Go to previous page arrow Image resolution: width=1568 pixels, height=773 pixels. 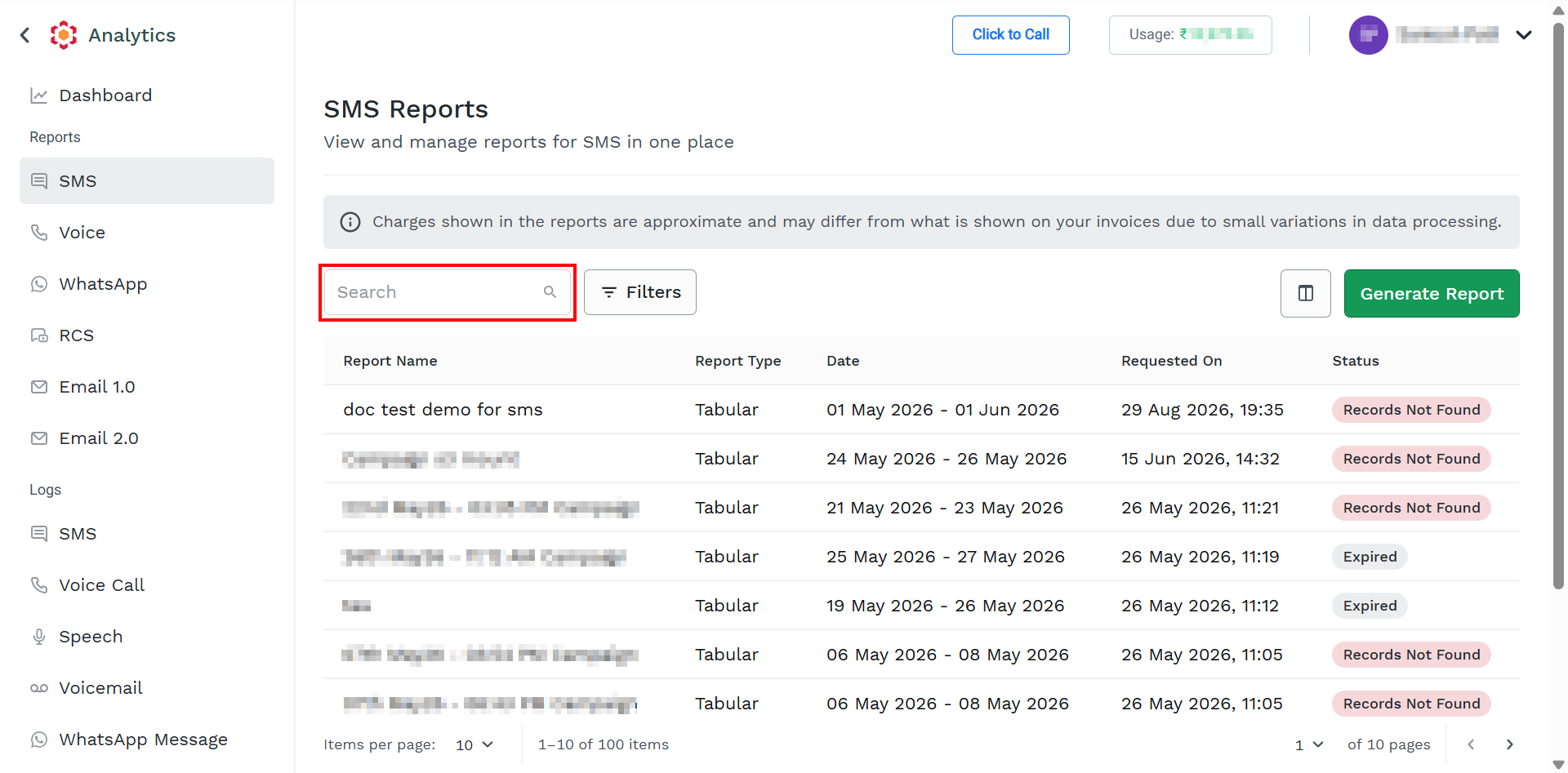point(1471,744)
